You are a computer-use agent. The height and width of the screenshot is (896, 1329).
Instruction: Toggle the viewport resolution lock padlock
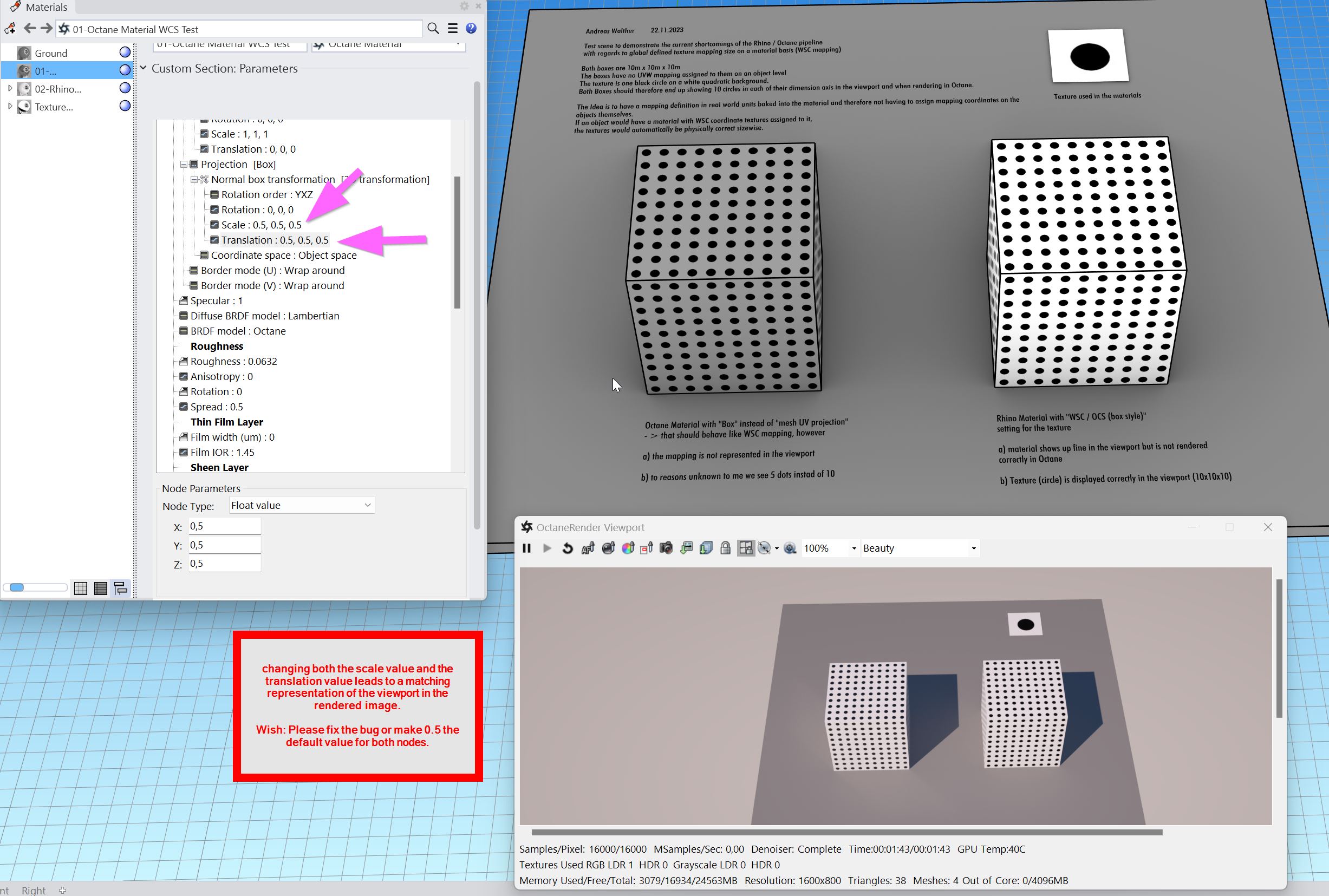coord(725,548)
